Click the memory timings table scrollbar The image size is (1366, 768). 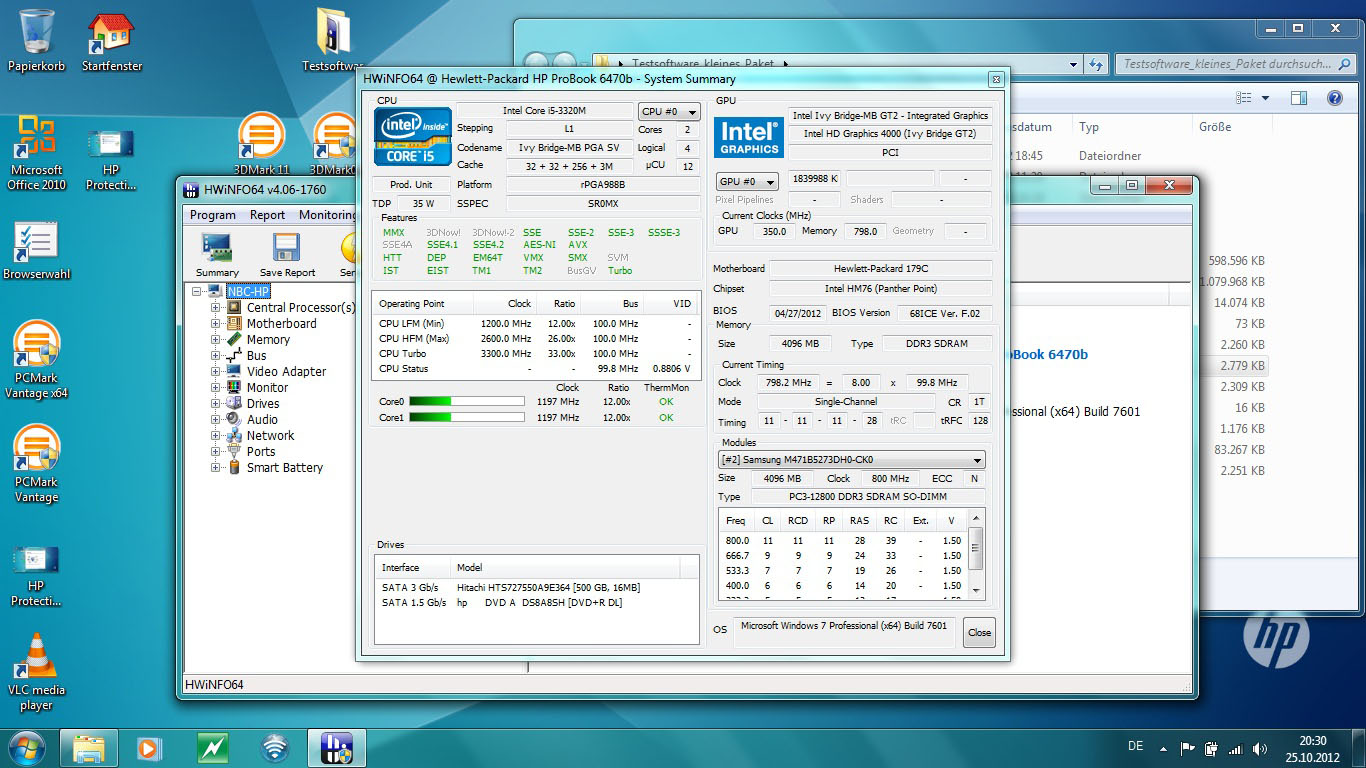976,554
